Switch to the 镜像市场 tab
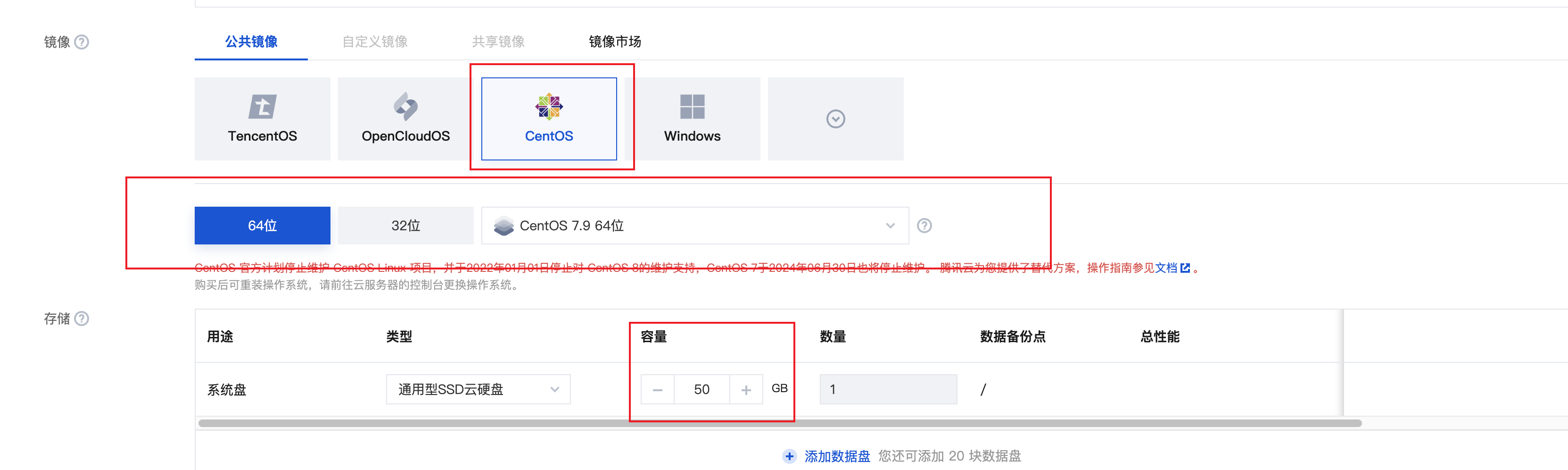The width and height of the screenshot is (1568, 470). tap(615, 42)
